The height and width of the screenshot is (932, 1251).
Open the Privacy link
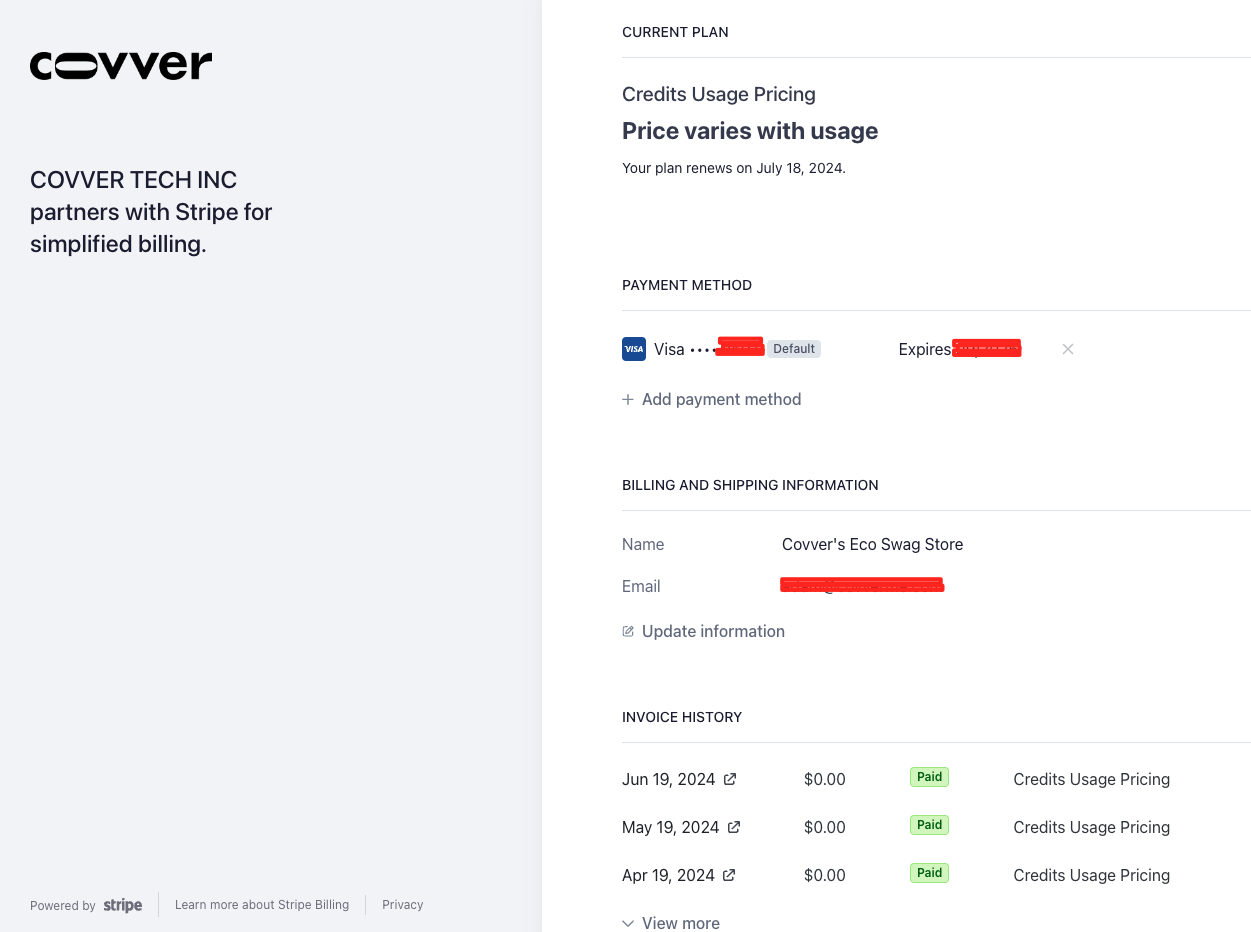[403, 905]
